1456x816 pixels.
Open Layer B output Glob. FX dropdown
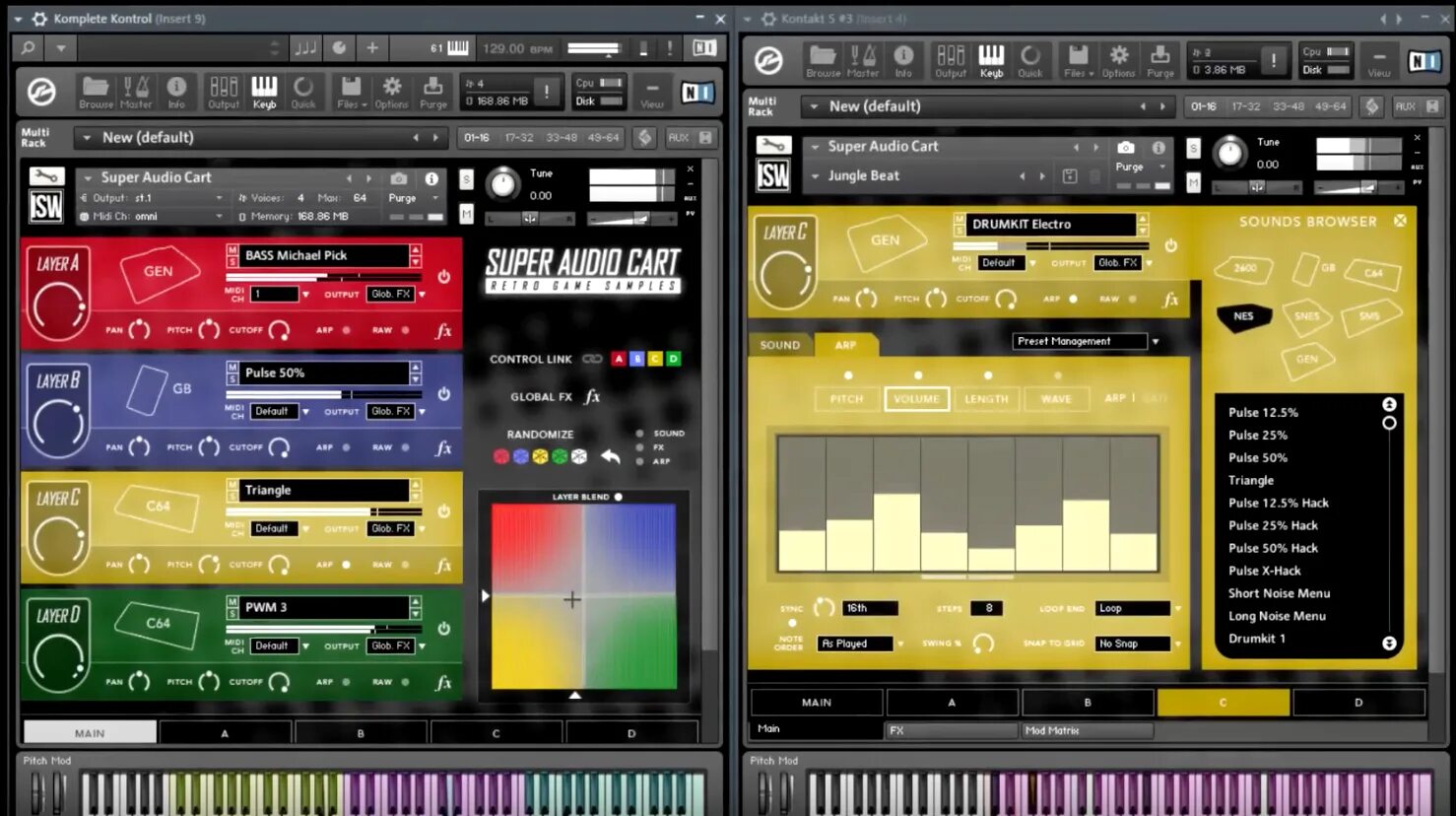(395, 411)
